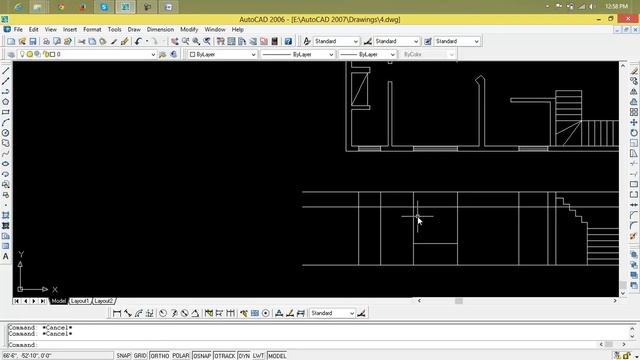This screenshot has height=360, width=640.
Task: Open the Insert menu
Action: click(x=70, y=29)
